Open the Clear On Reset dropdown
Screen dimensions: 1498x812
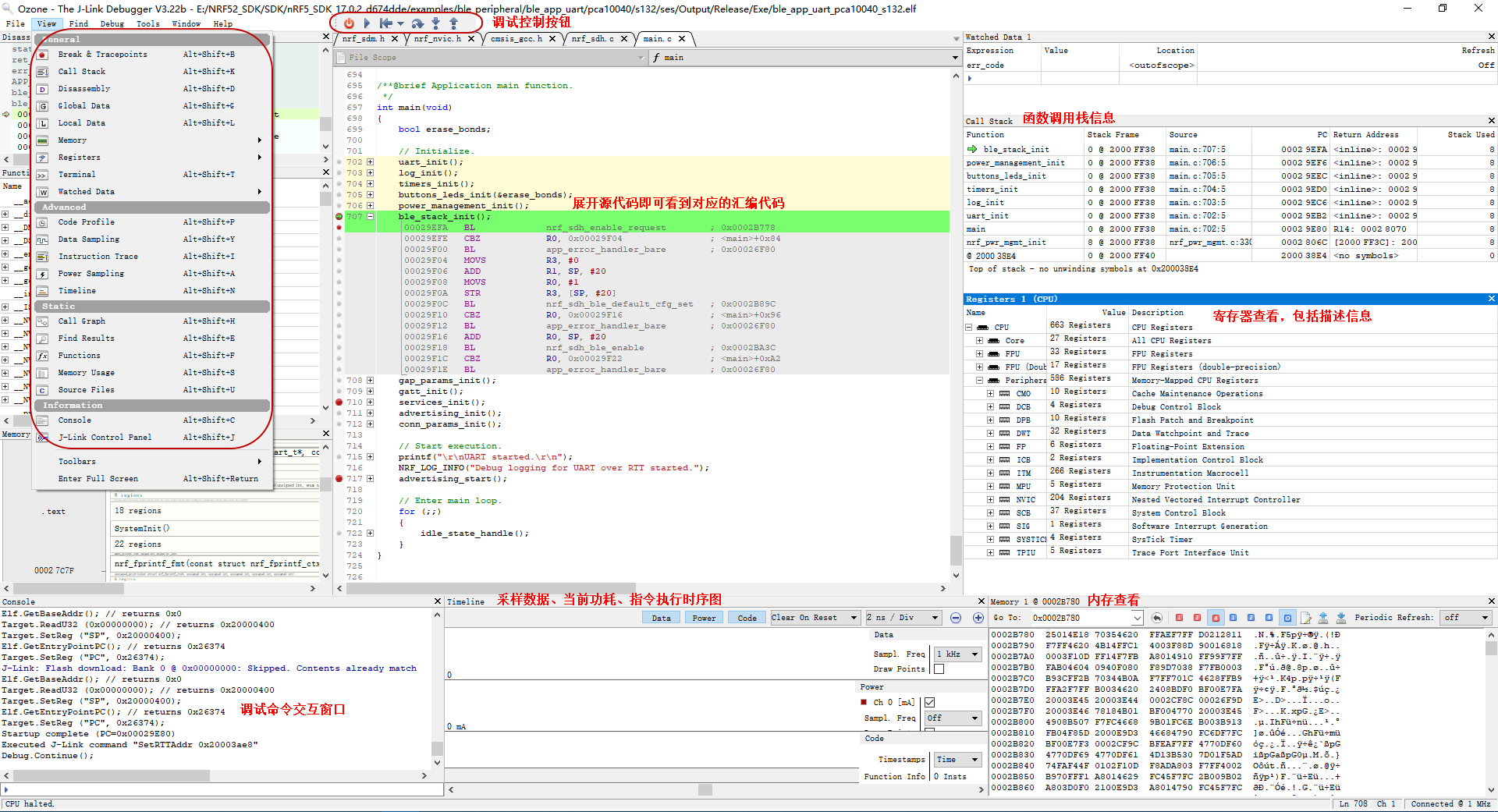click(x=815, y=618)
